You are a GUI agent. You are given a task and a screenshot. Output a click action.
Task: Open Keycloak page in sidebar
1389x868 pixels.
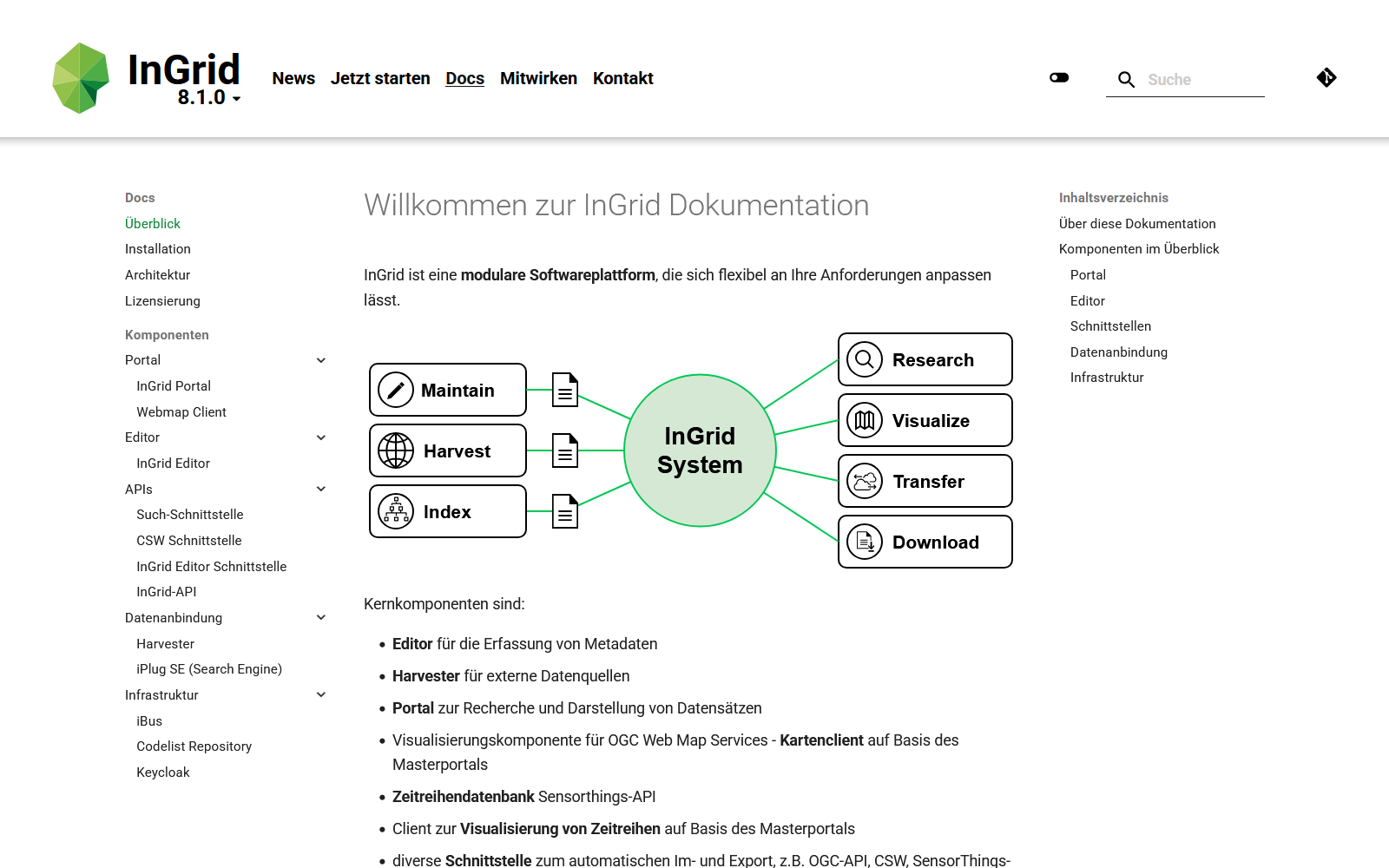[163, 773]
